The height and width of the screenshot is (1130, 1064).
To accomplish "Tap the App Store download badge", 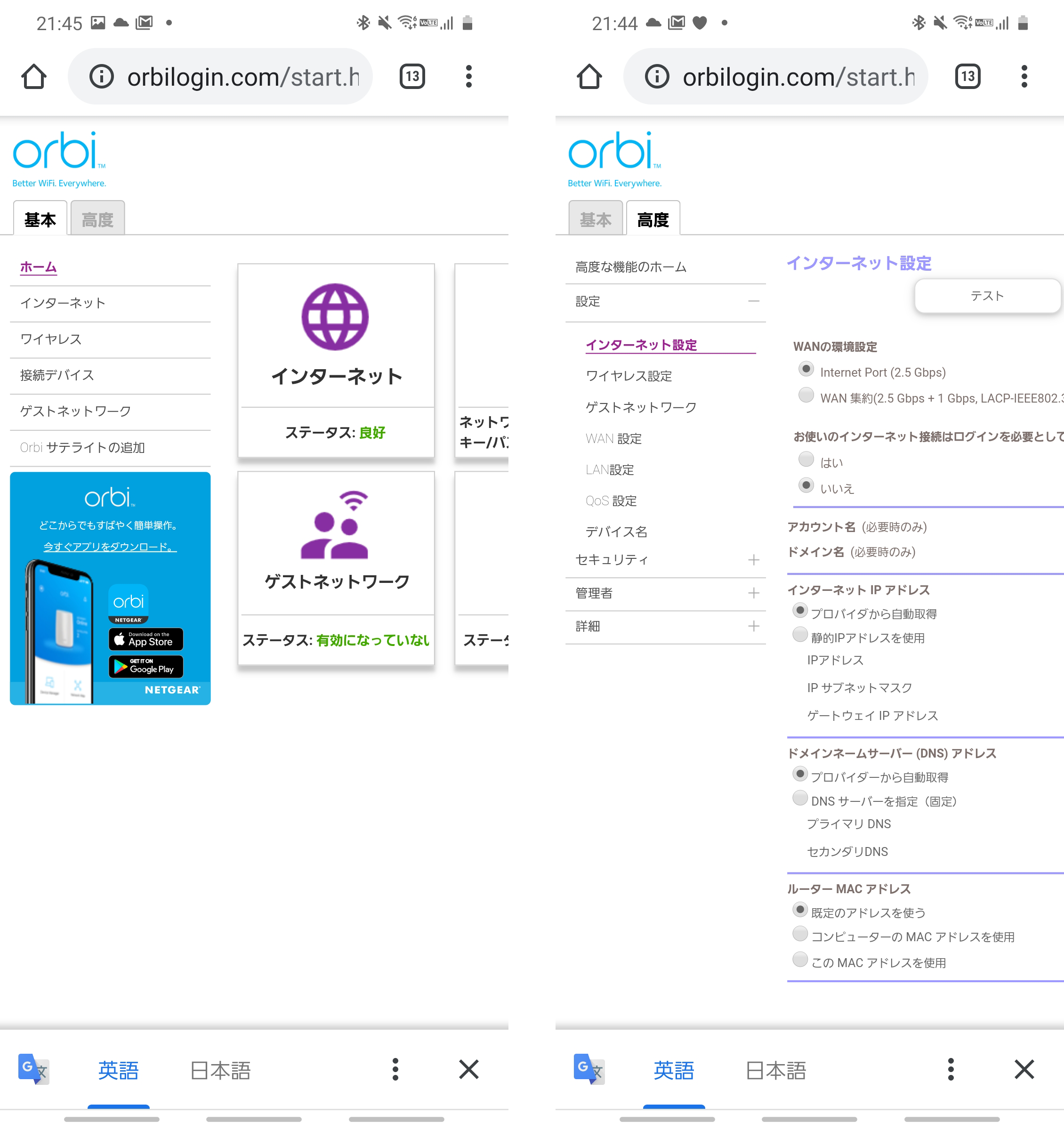I will click(146, 639).
